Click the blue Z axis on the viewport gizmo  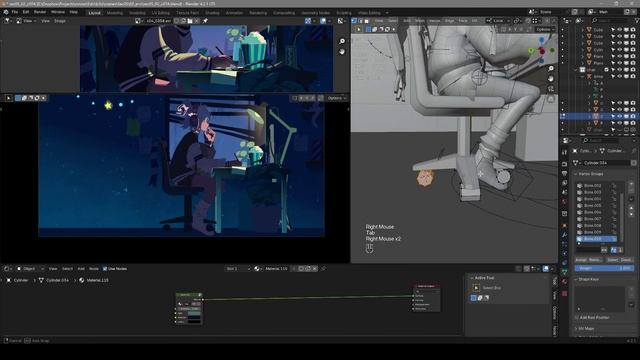542,40
